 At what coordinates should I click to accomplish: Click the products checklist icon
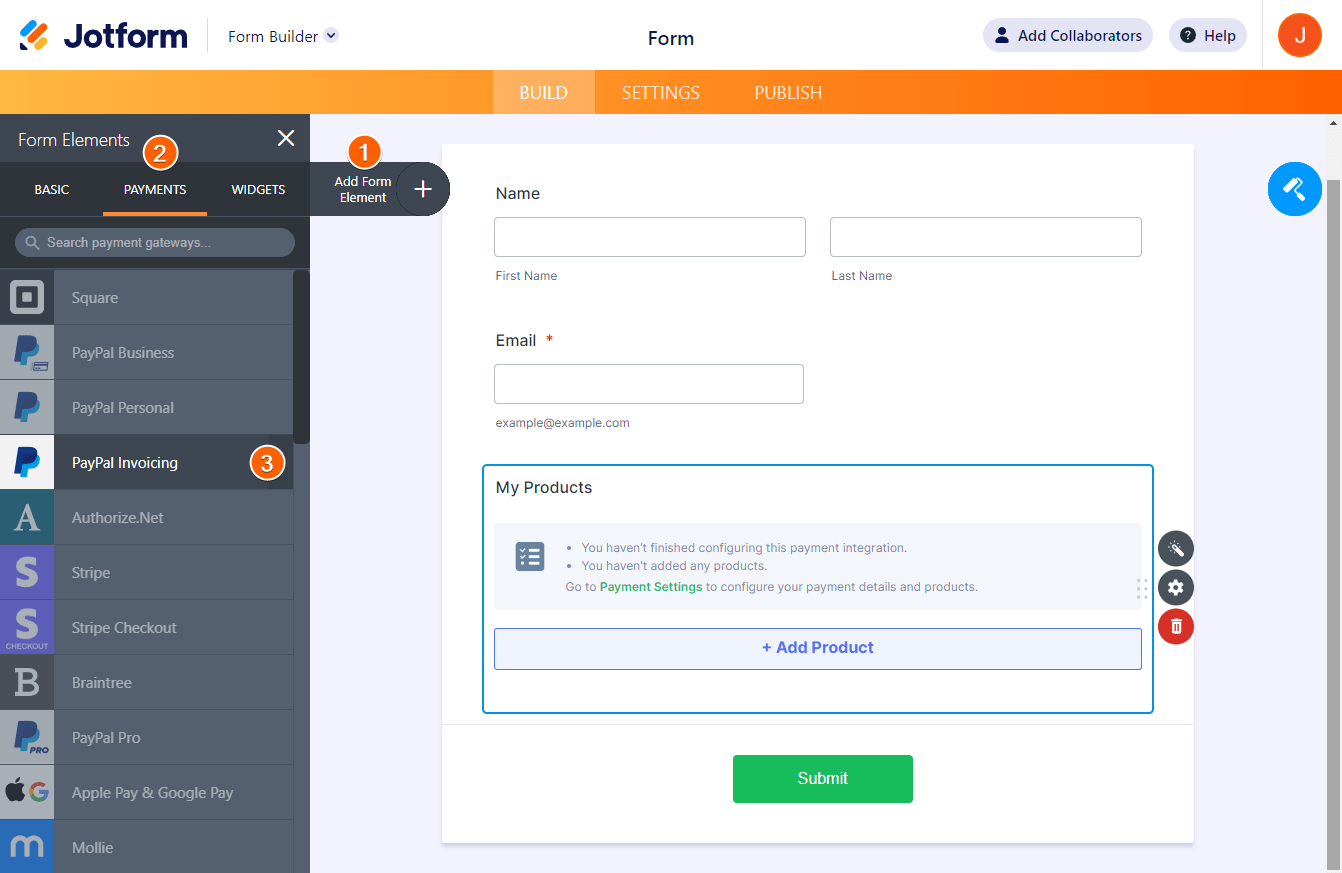pyautogui.click(x=530, y=557)
